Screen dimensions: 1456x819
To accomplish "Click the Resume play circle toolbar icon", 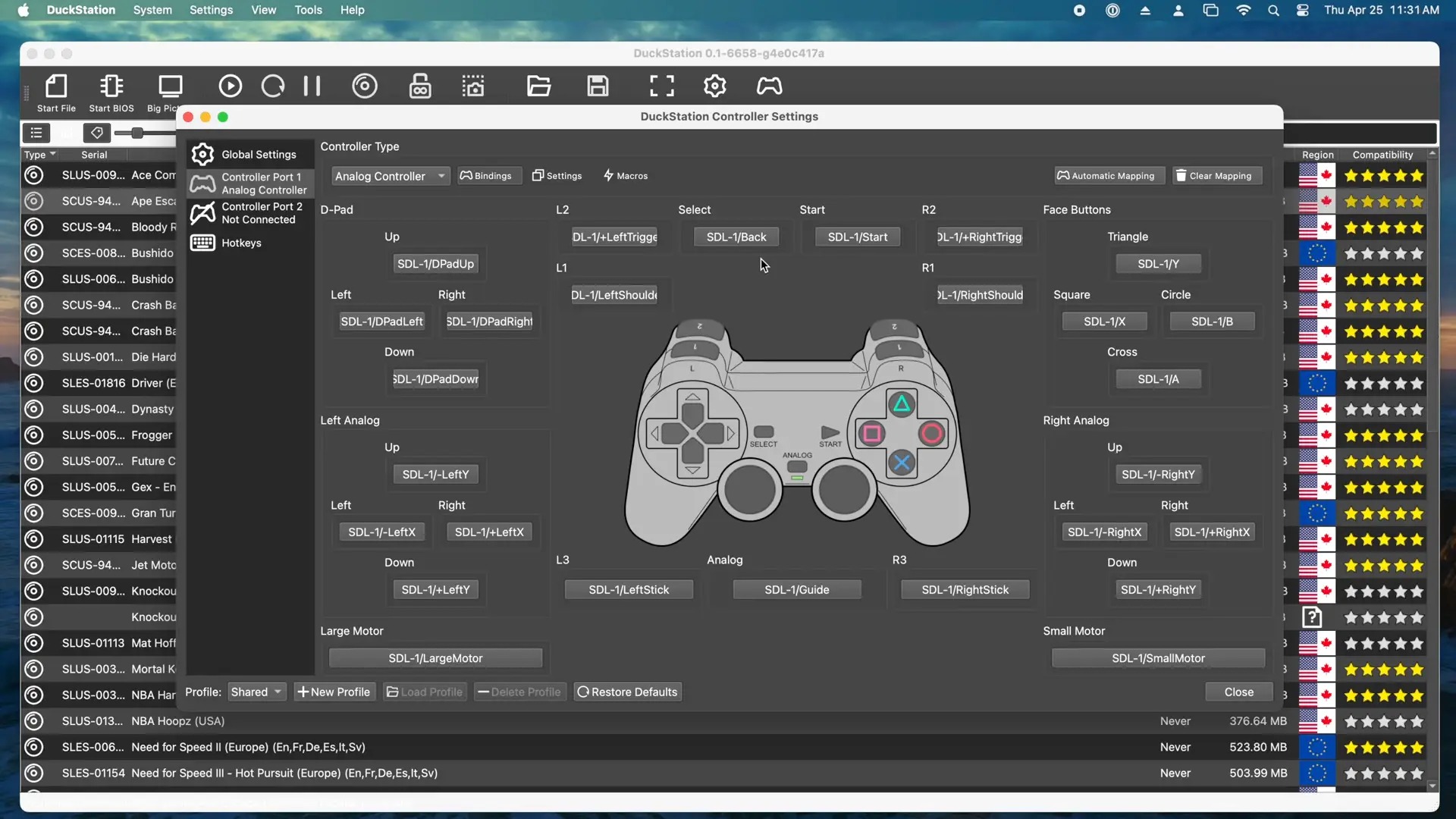I will 230,86.
